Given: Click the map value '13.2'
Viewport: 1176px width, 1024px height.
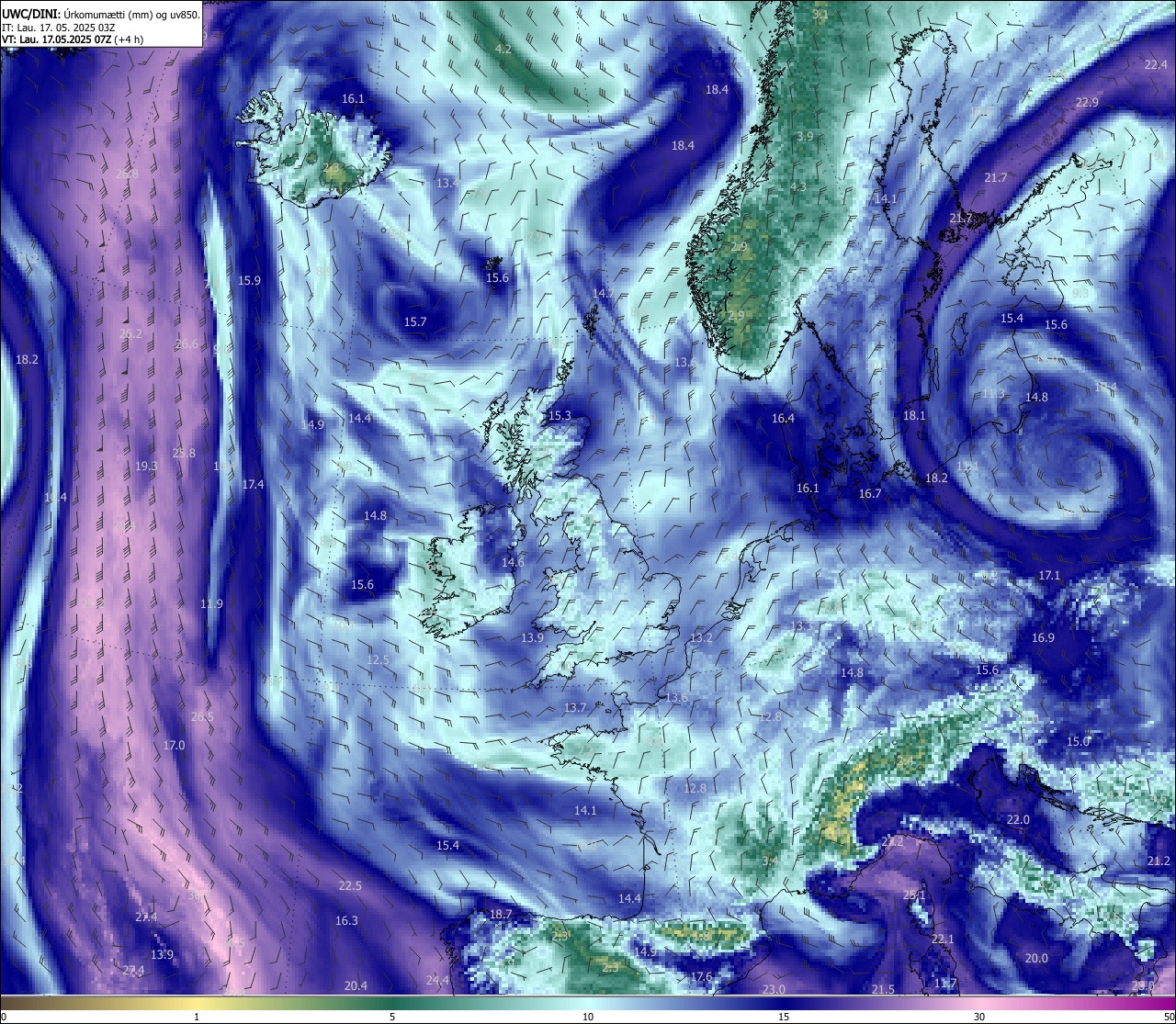Looking at the screenshot, I should point(701,637).
